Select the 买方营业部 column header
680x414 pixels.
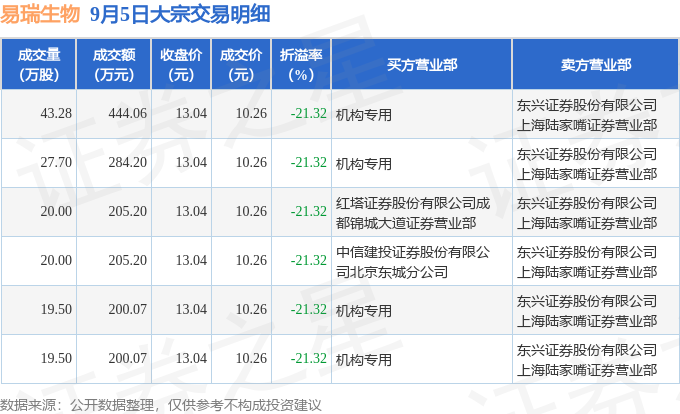(x=422, y=65)
